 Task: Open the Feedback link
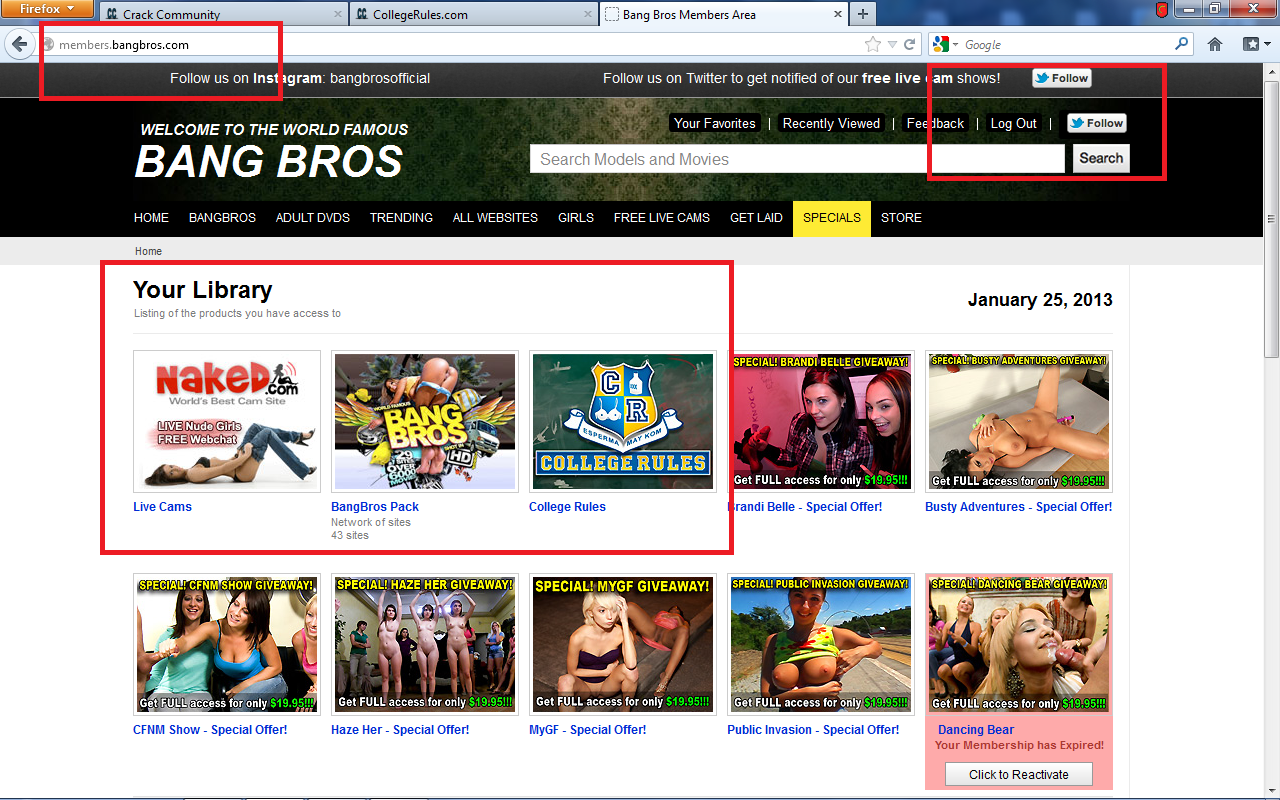point(935,123)
